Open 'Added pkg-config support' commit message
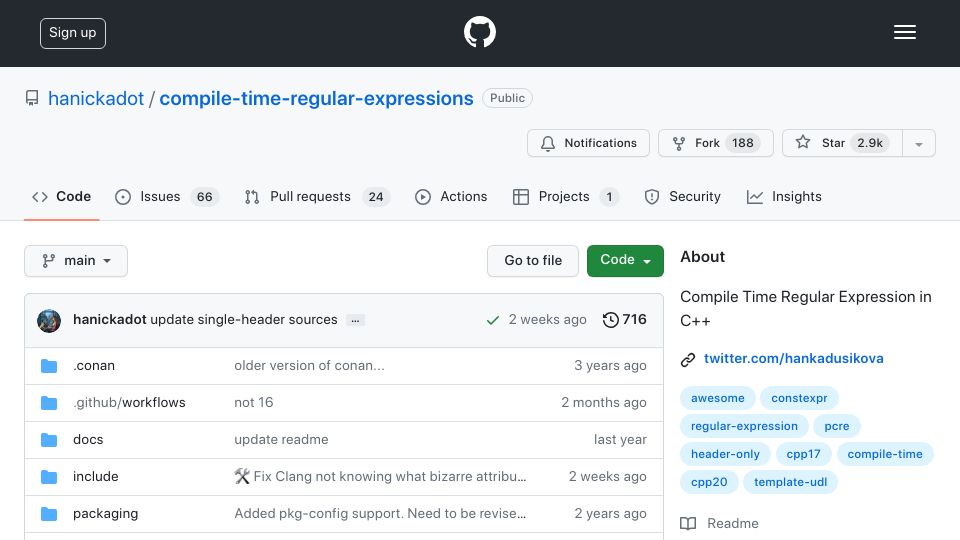 click(380, 514)
